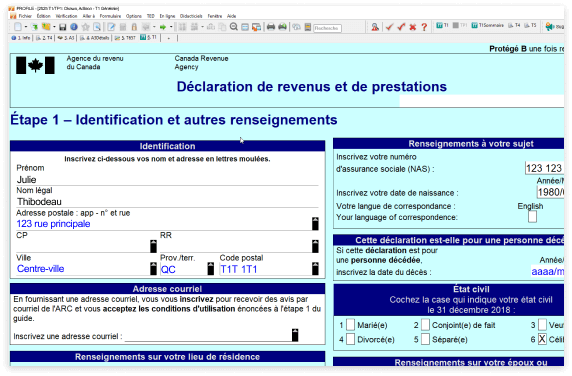This screenshot has height=376, width=572.
Task: Click the first red checkmark icon
Action: 389,27
